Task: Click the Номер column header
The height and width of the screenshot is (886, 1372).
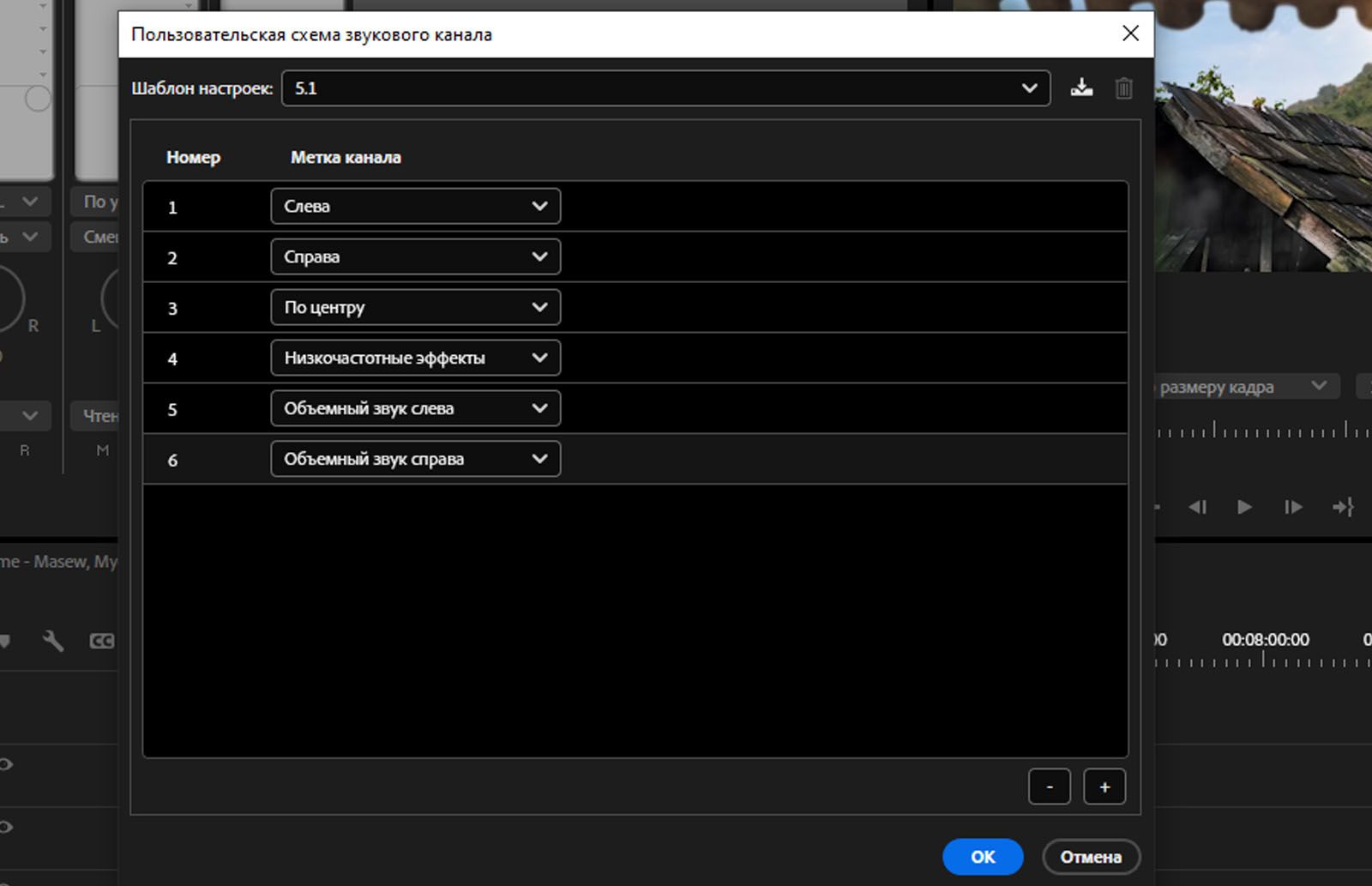Action: pyautogui.click(x=193, y=157)
